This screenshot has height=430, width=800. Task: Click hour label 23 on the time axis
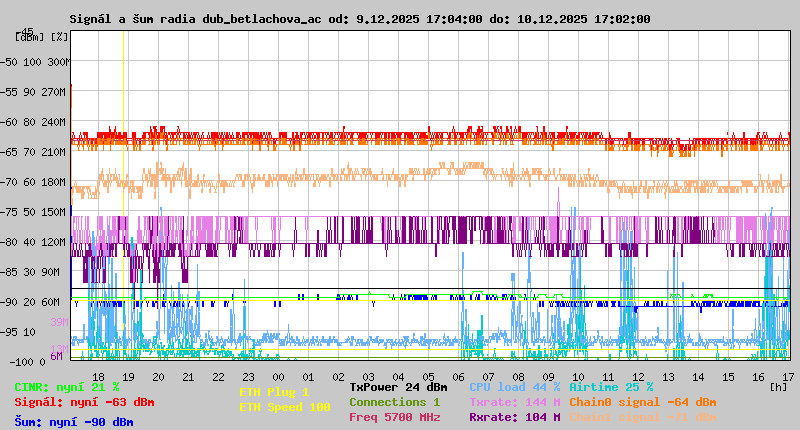pyautogui.click(x=248, y=377)
